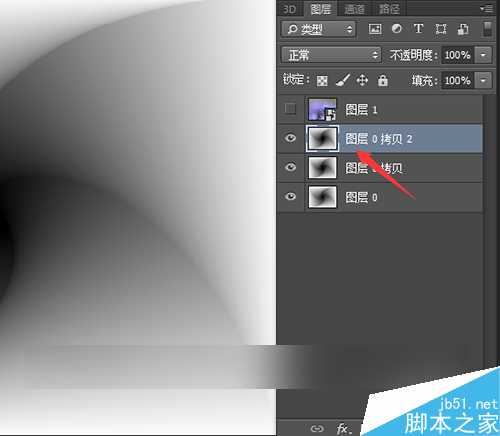Viewport: 500px width, 436px height.
Task: Filter layers by smart object icon
Action: (x=463, y=29)
